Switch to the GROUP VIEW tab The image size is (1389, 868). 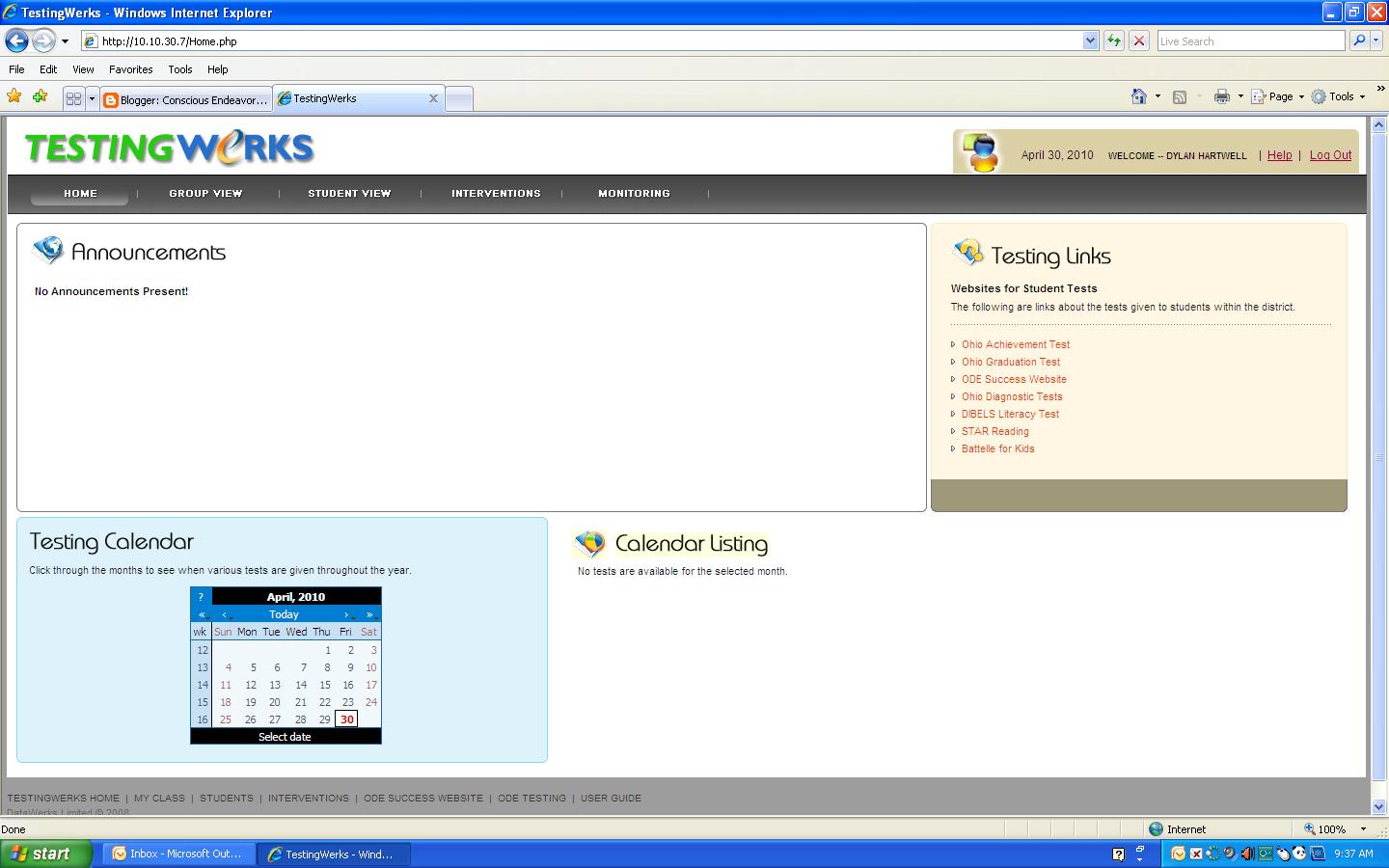[x=205, y=193]
